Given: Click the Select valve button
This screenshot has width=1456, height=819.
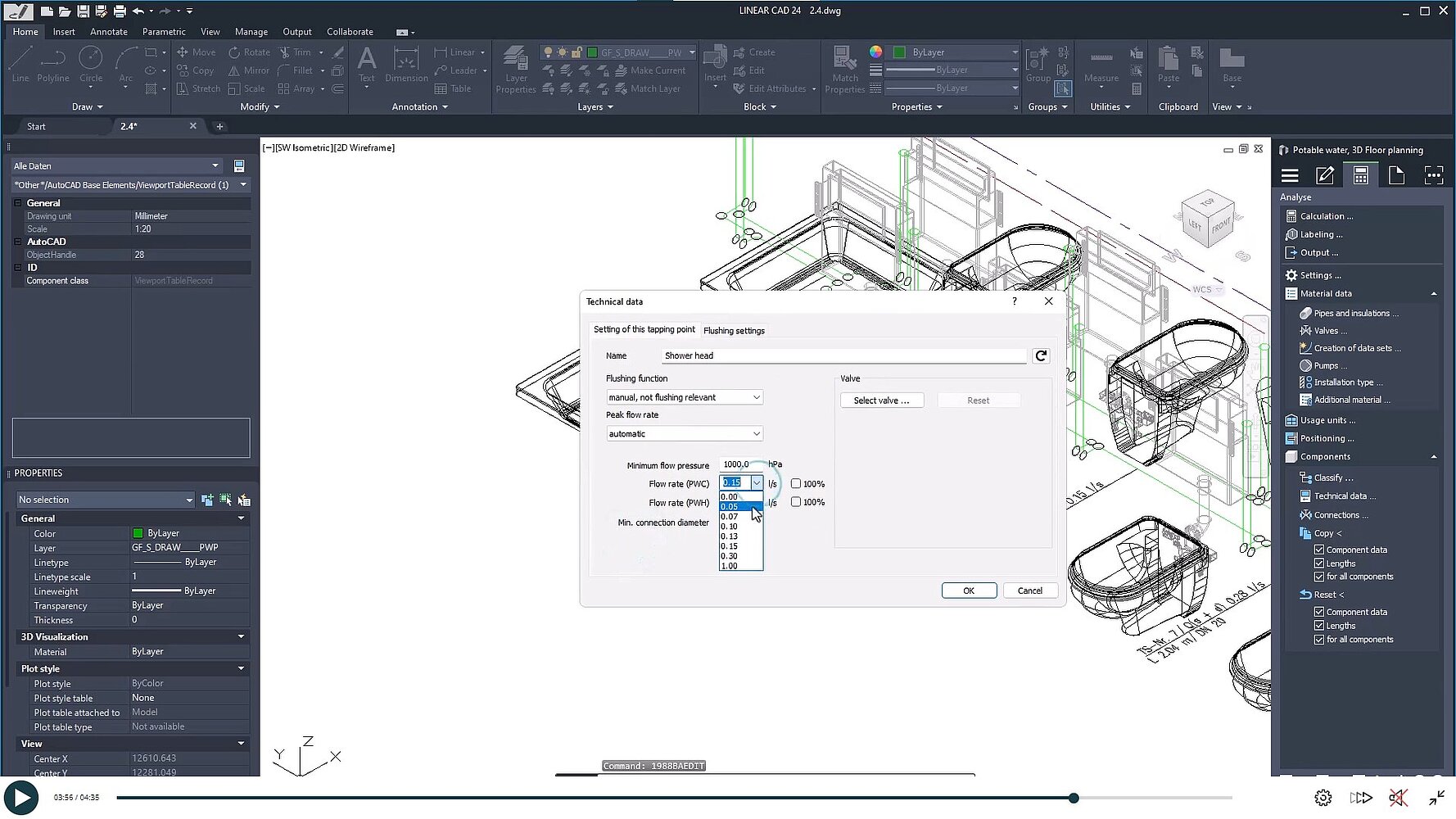Looking at the screenshot, I should pyautogui.click(x=881, y=400).
